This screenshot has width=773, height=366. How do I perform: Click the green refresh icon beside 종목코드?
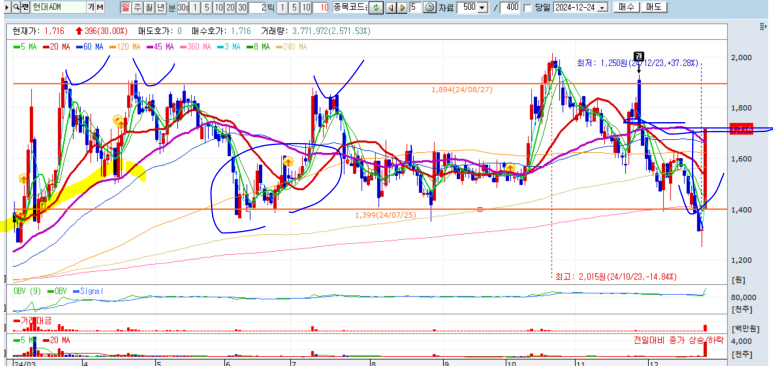click(x=376, y=8)
